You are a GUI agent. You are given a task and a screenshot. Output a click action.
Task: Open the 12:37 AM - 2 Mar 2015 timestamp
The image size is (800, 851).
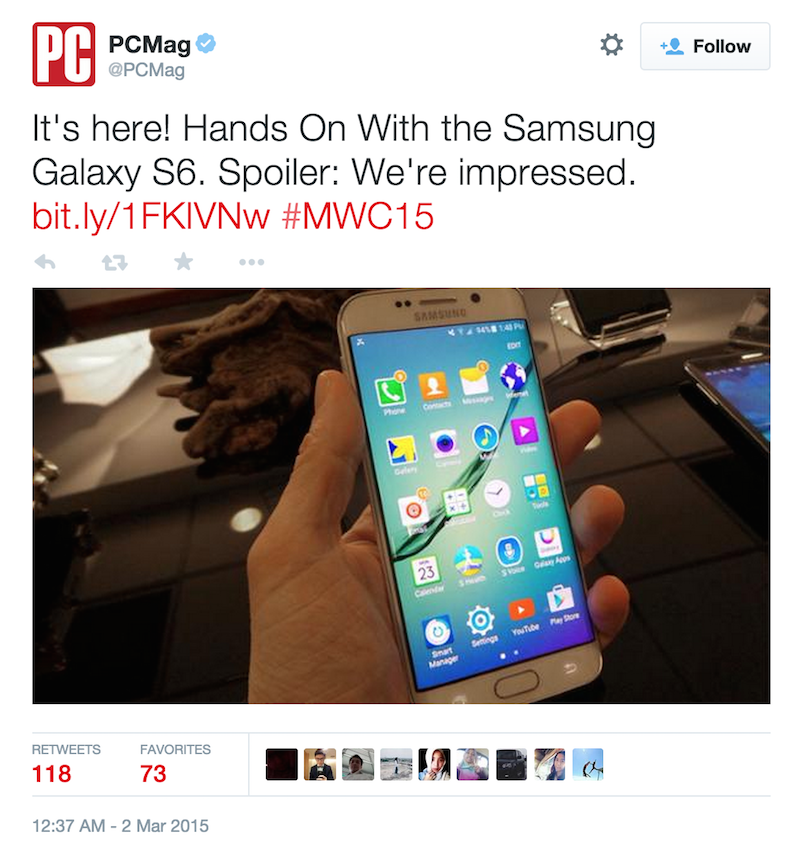click(120, 826)
